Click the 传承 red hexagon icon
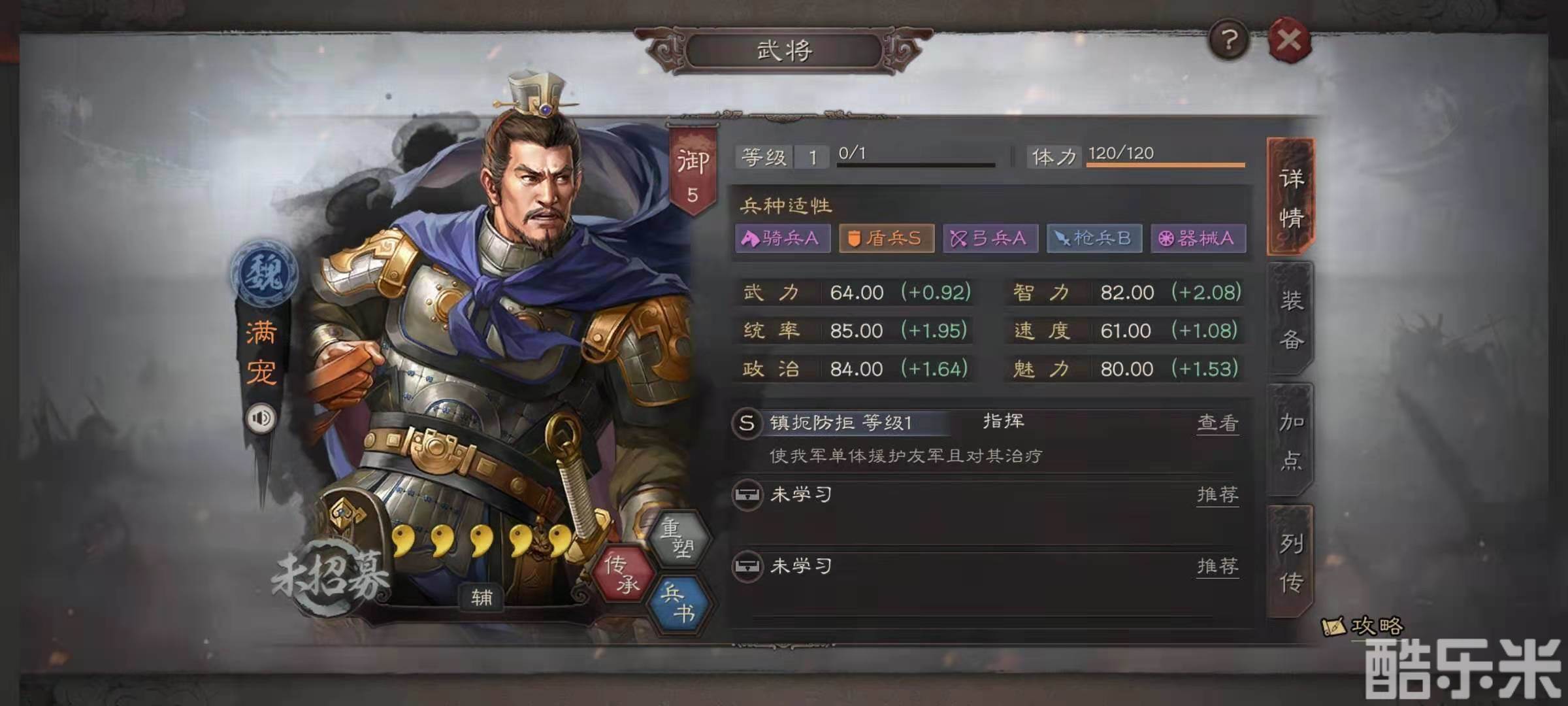This screenshot has height=706, width=1568. 622,573
